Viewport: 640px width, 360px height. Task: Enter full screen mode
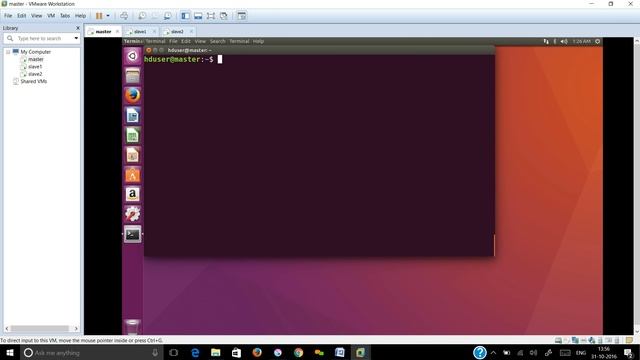click(211, 16)
